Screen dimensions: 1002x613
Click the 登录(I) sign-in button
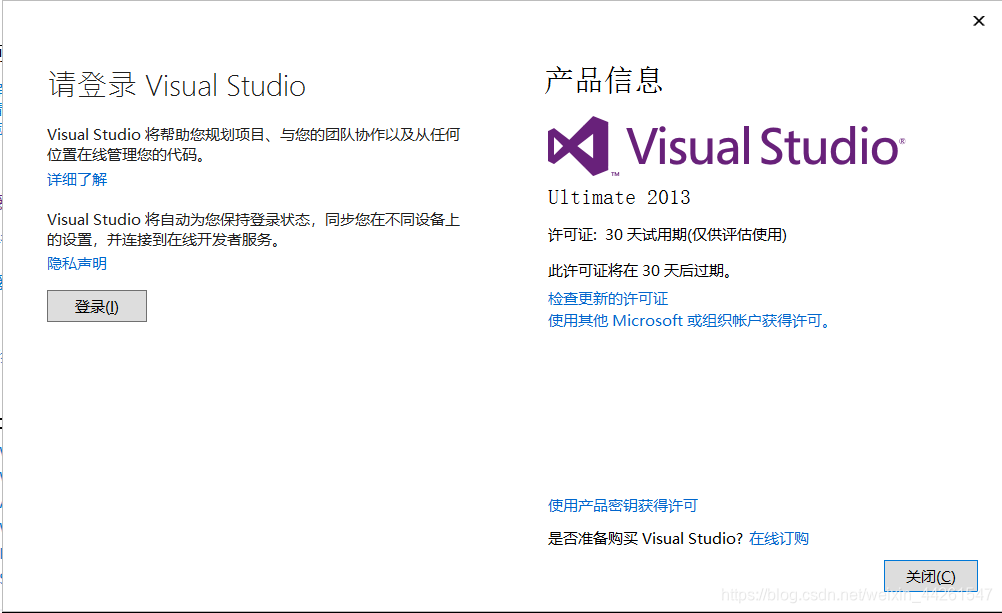click(96, 306)
